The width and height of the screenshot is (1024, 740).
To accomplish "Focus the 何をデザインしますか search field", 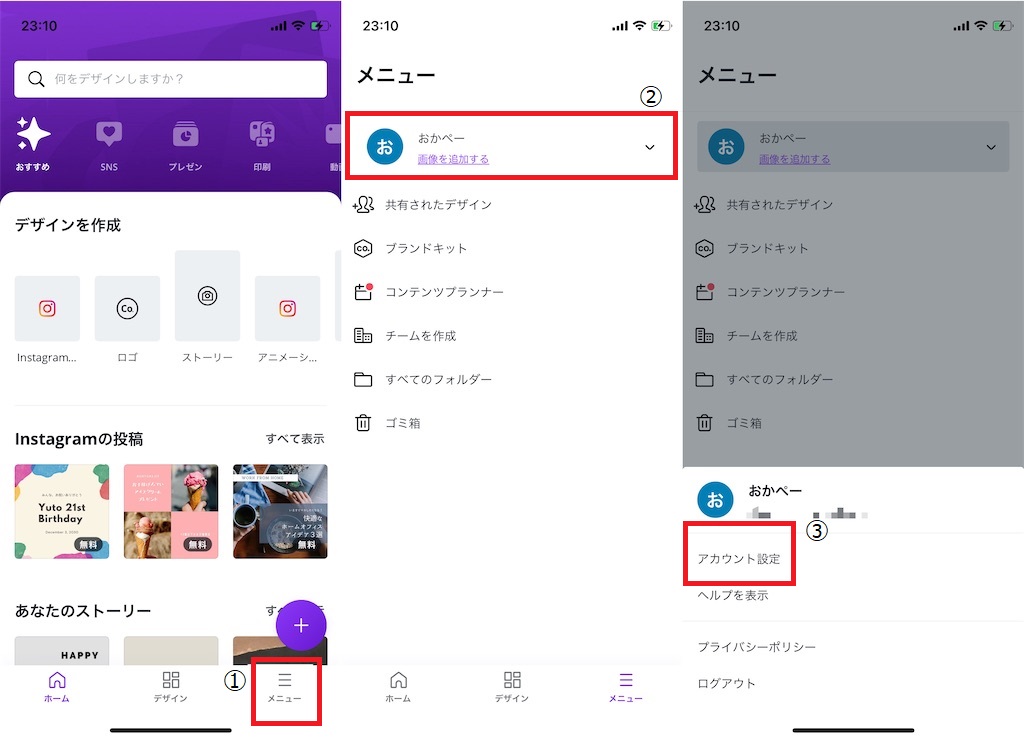I will pos(170,79).
